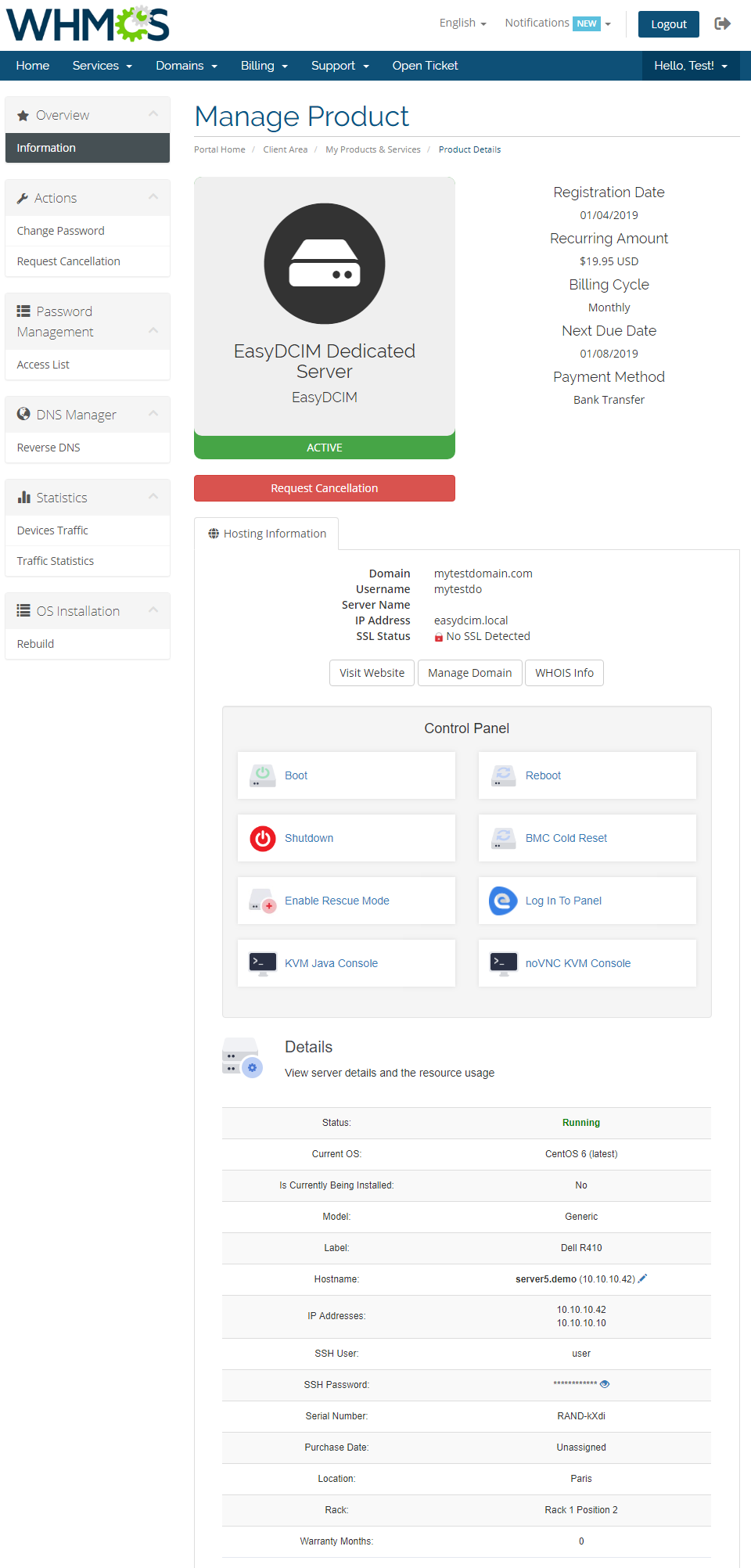751x1568 pixels.
Task: Click the Visit Website button
Action: tap(372, 673)
